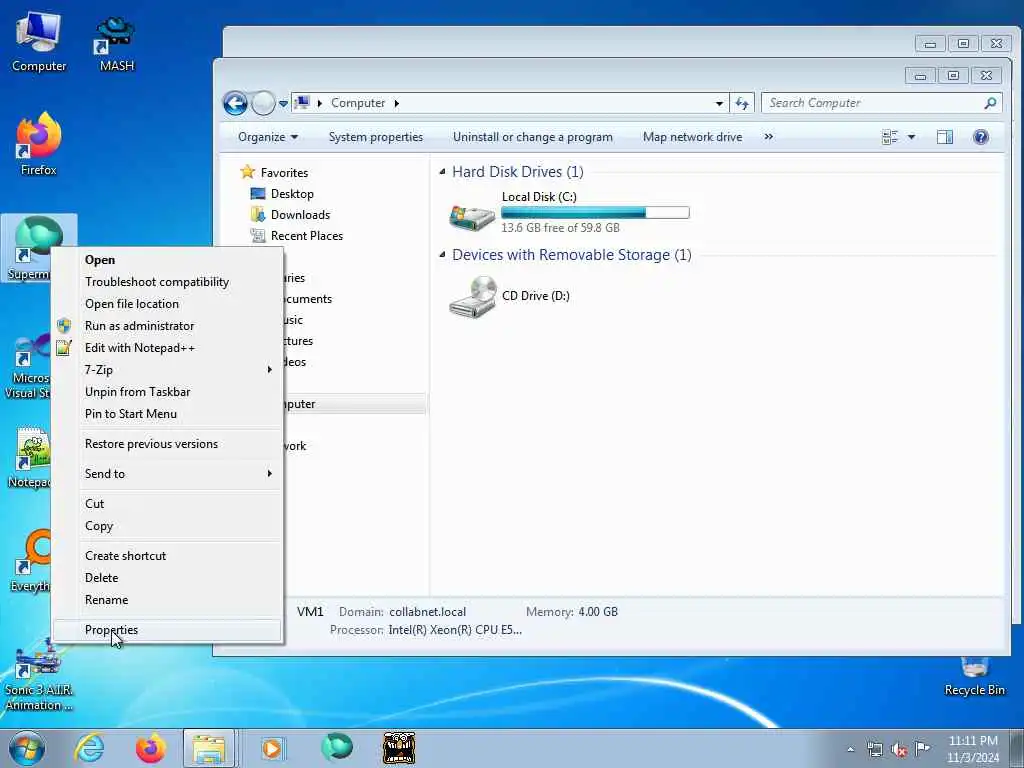Expand toolbar overflow chevron
Image resolution: width=1024 pixels, height=768 pixels.
coord(769,137)
